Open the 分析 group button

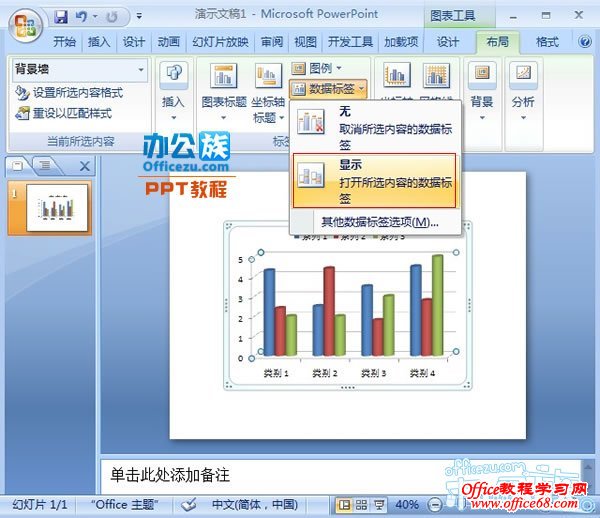pyautogui.click(x=523, y=91)
